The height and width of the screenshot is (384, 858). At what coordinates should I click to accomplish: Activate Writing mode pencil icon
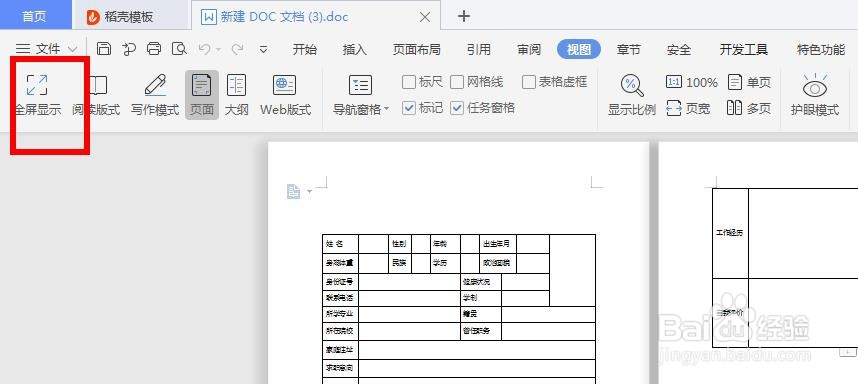tap(155, 85)
